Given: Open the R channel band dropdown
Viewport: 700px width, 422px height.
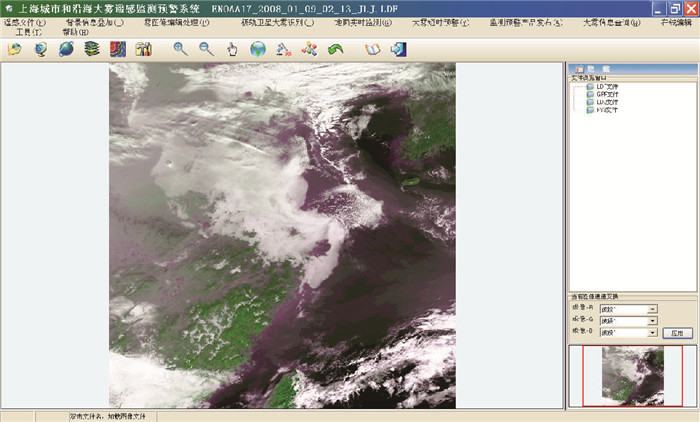Looking at the screenshot, I should coord(652,310).
